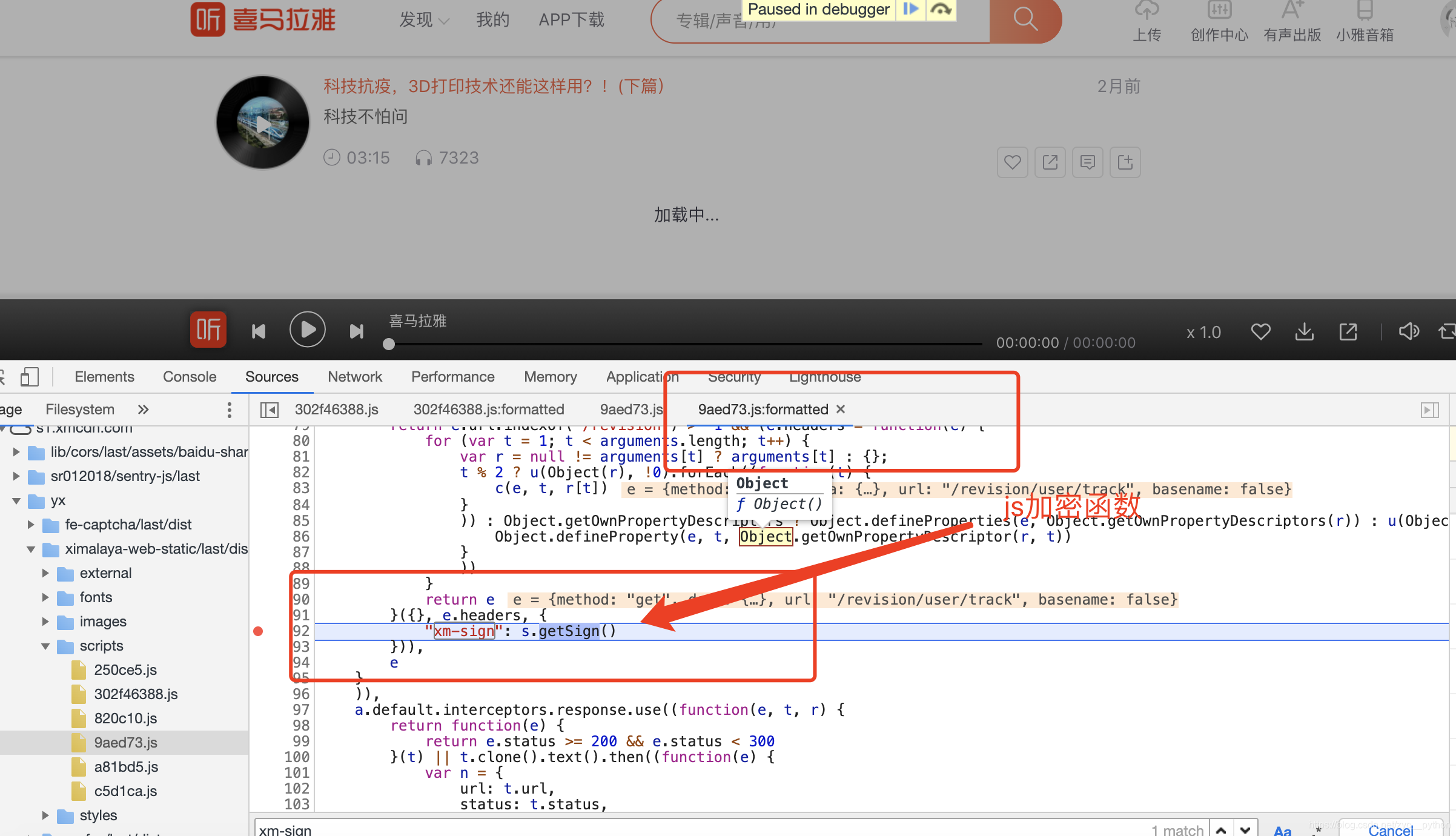
Task: Toggle the line 92 breakpoint
Action: (258, 631)
